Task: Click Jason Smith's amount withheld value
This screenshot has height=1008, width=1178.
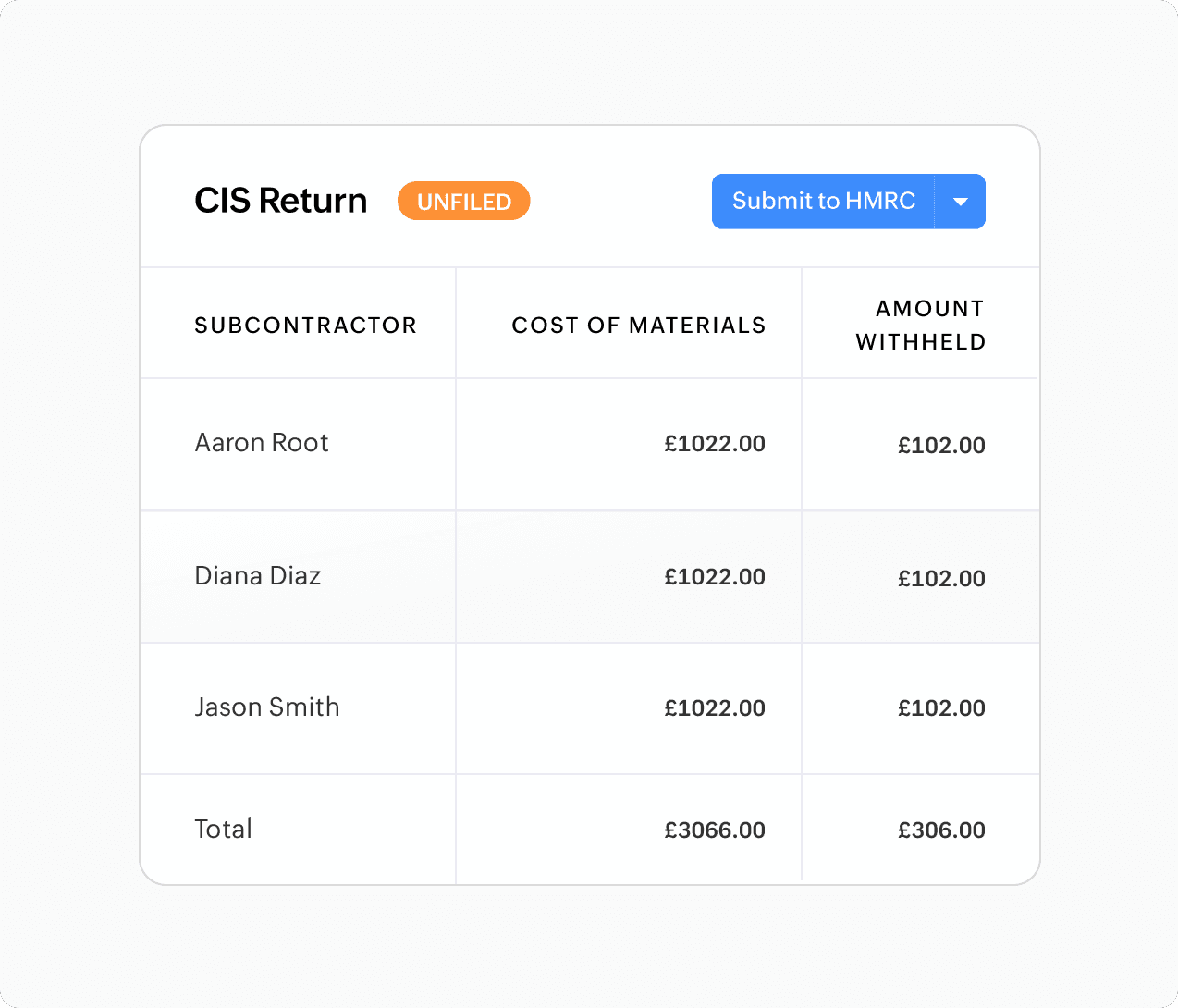Action: click(941, 708)
